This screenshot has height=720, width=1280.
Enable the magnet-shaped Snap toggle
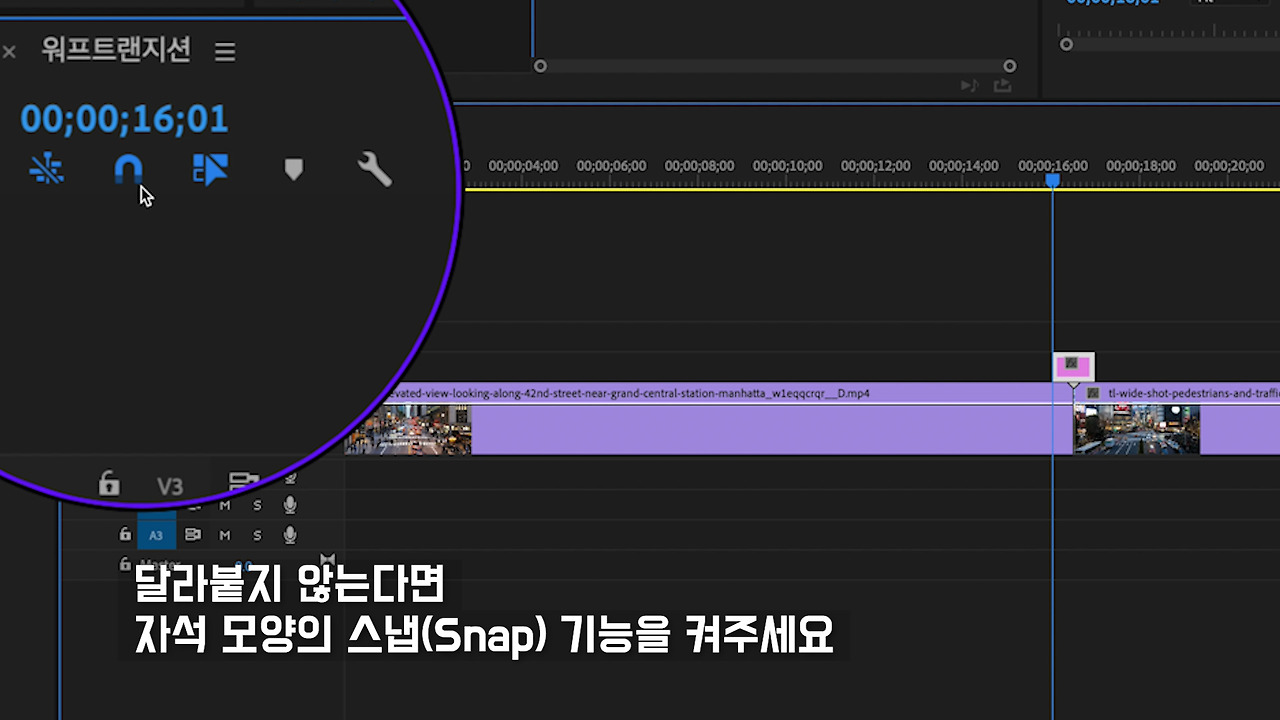point(128,169)
